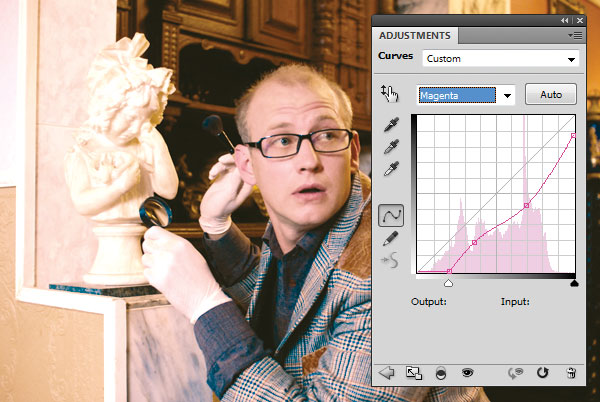Screen dimensions: 600x402
Task: Click the black triangle slider below the curve
Action: click(x=574, y=283)
